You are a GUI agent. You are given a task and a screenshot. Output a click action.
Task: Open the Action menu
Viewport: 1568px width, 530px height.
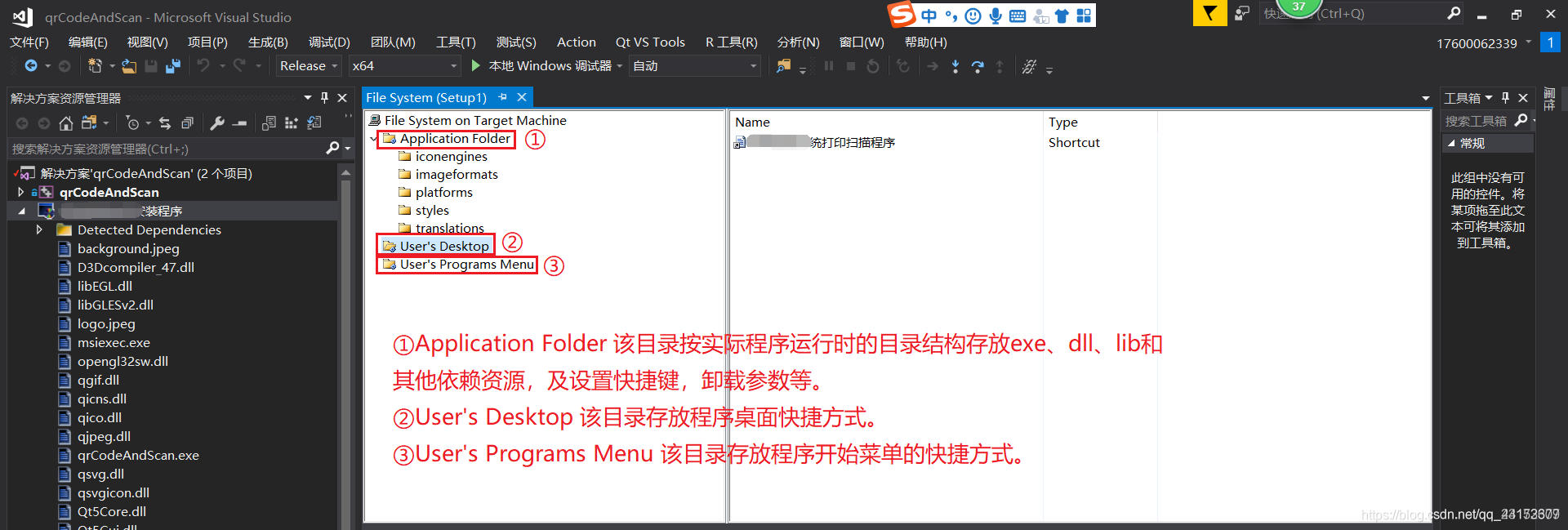pos(576,42)
